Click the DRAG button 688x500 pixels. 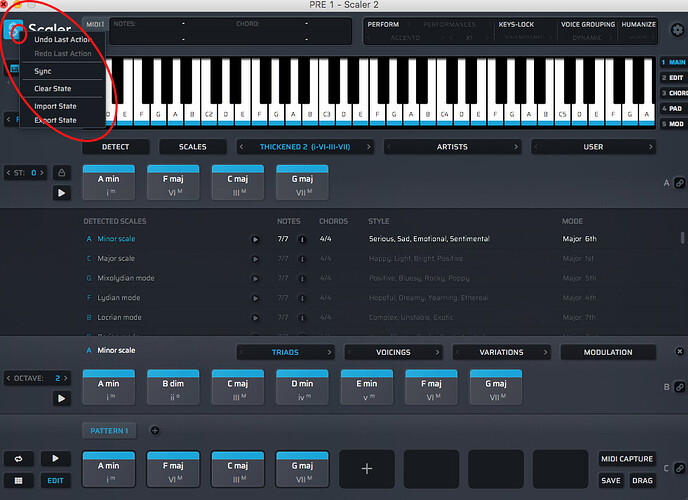pyautogui.click(x=642, y=481)
